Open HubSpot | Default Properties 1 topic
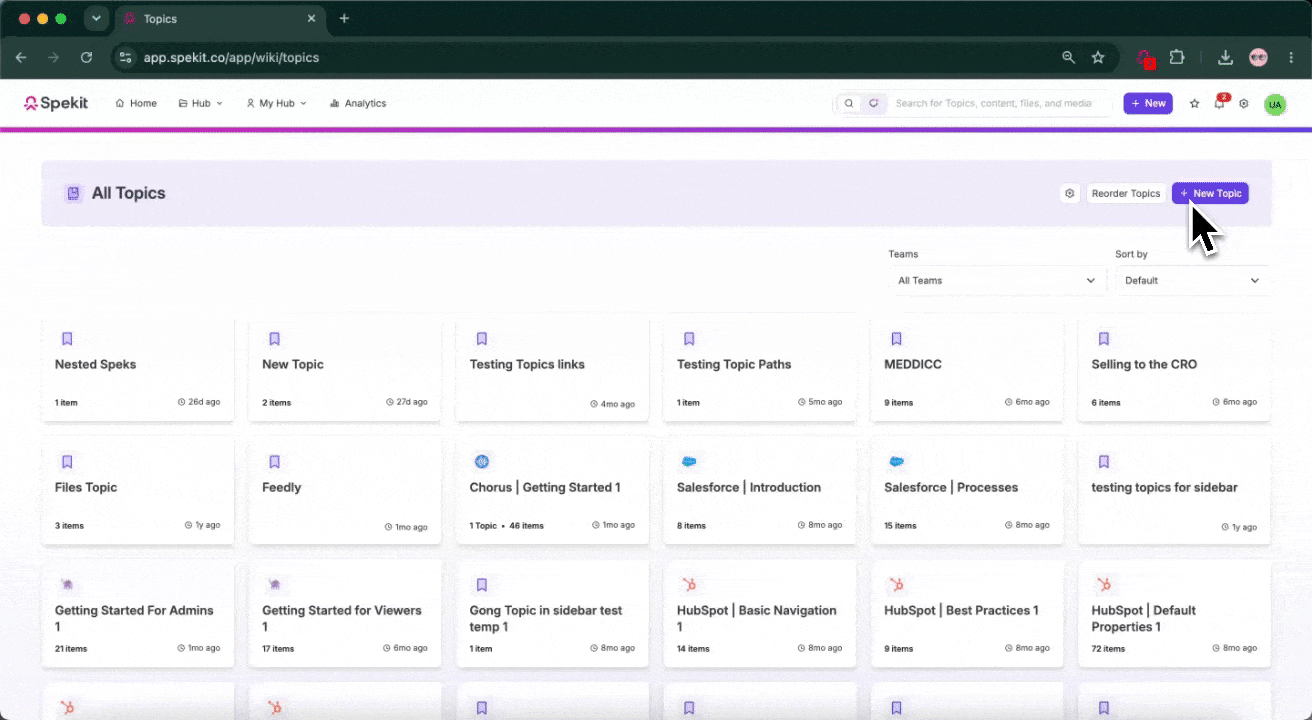The height and width of the screenshot is (720, 1312). [1174, 614]
